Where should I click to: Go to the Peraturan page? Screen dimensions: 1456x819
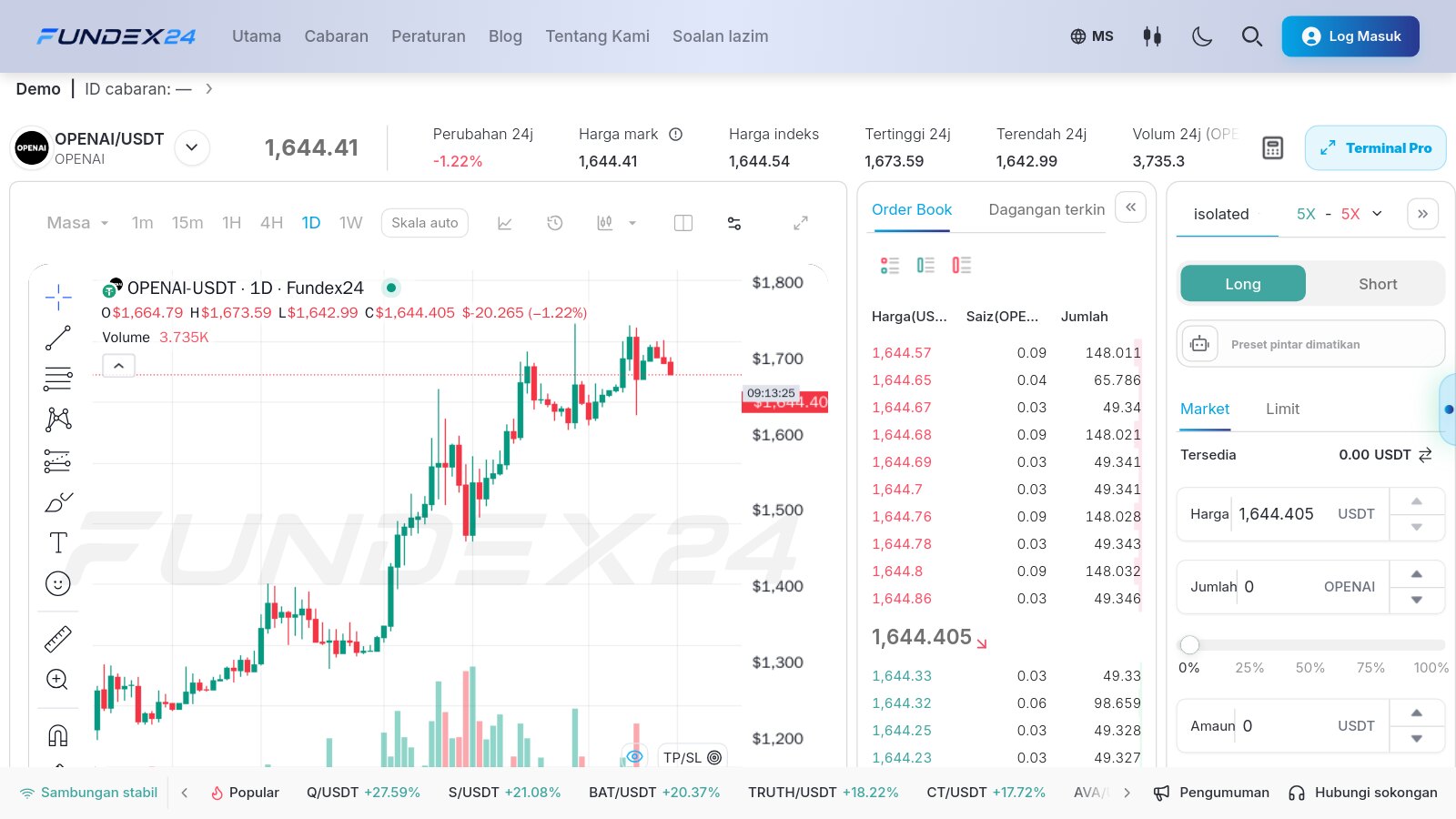pos(429,36)
